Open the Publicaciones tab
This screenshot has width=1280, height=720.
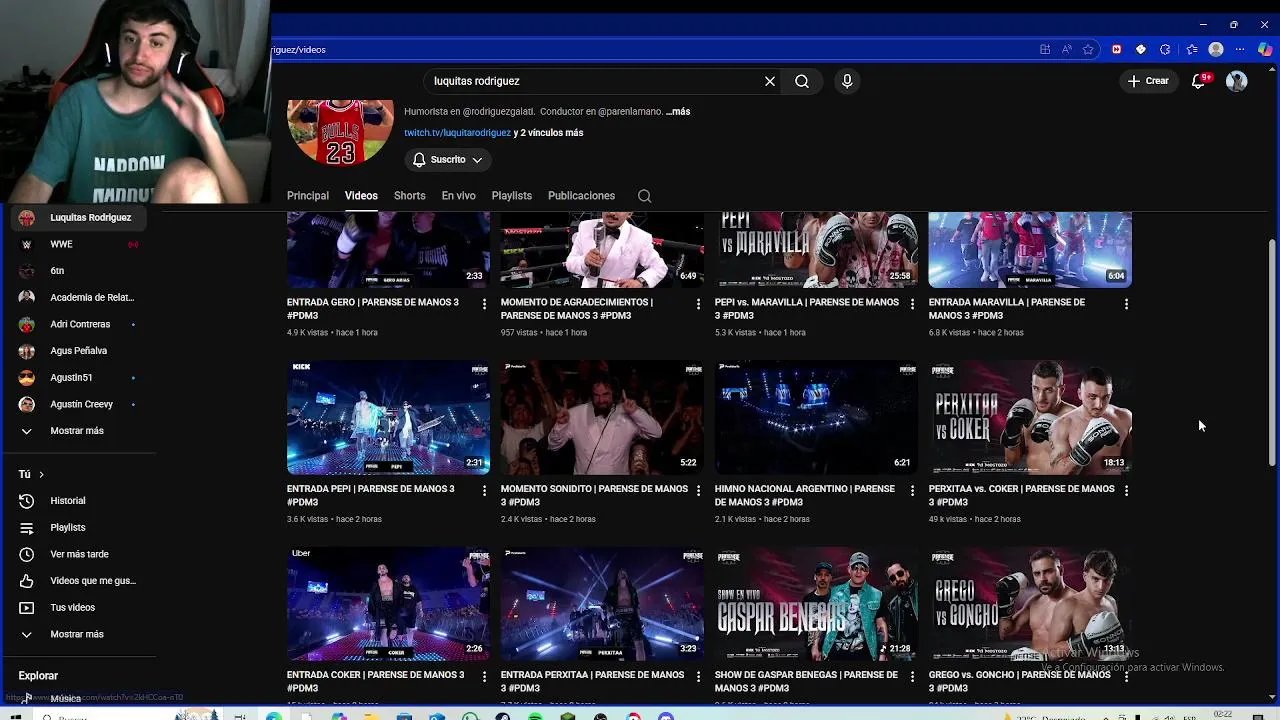click(x=581, y=196)
